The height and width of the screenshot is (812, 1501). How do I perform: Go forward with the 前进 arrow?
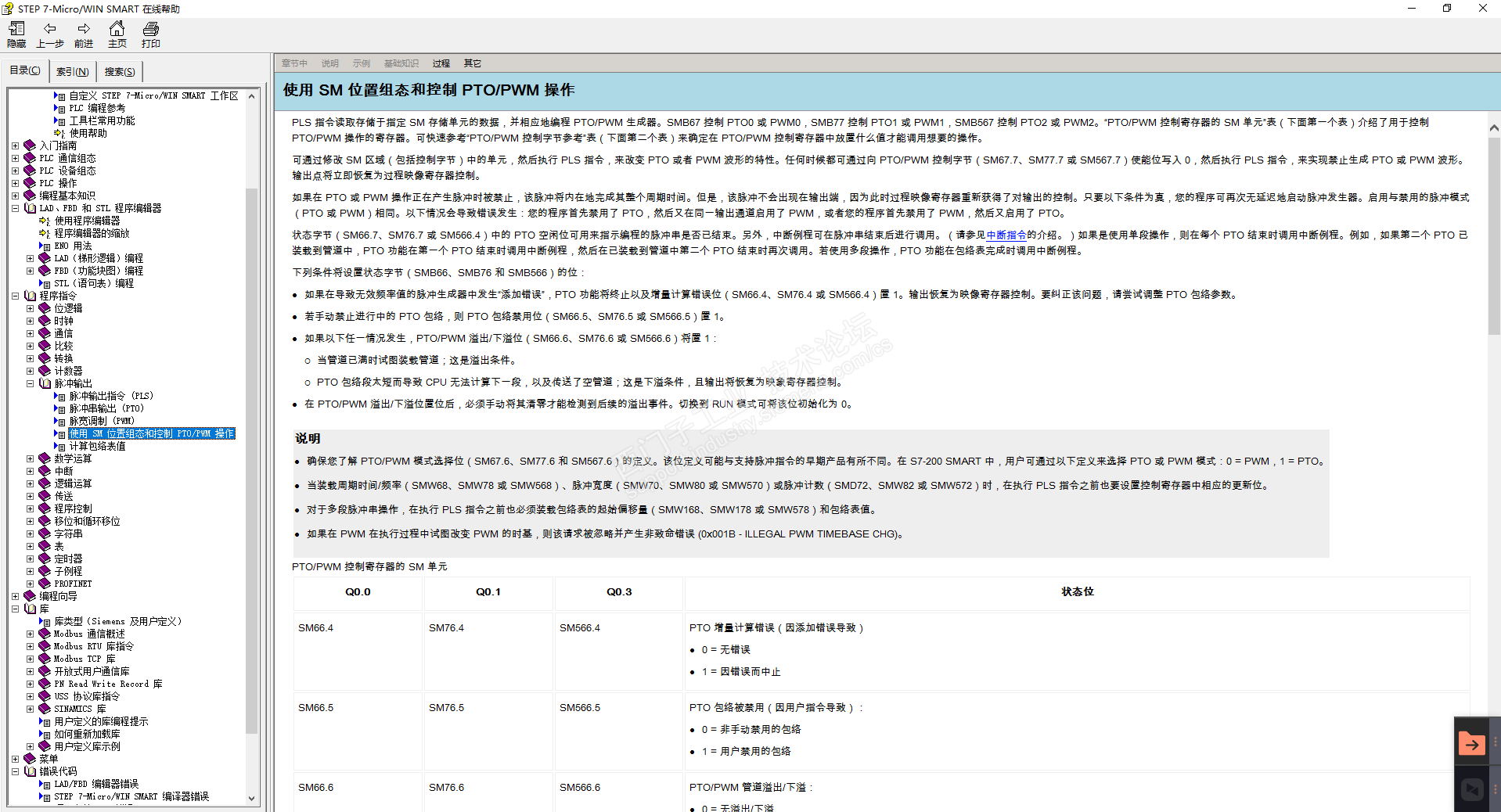tap(84, 29)
